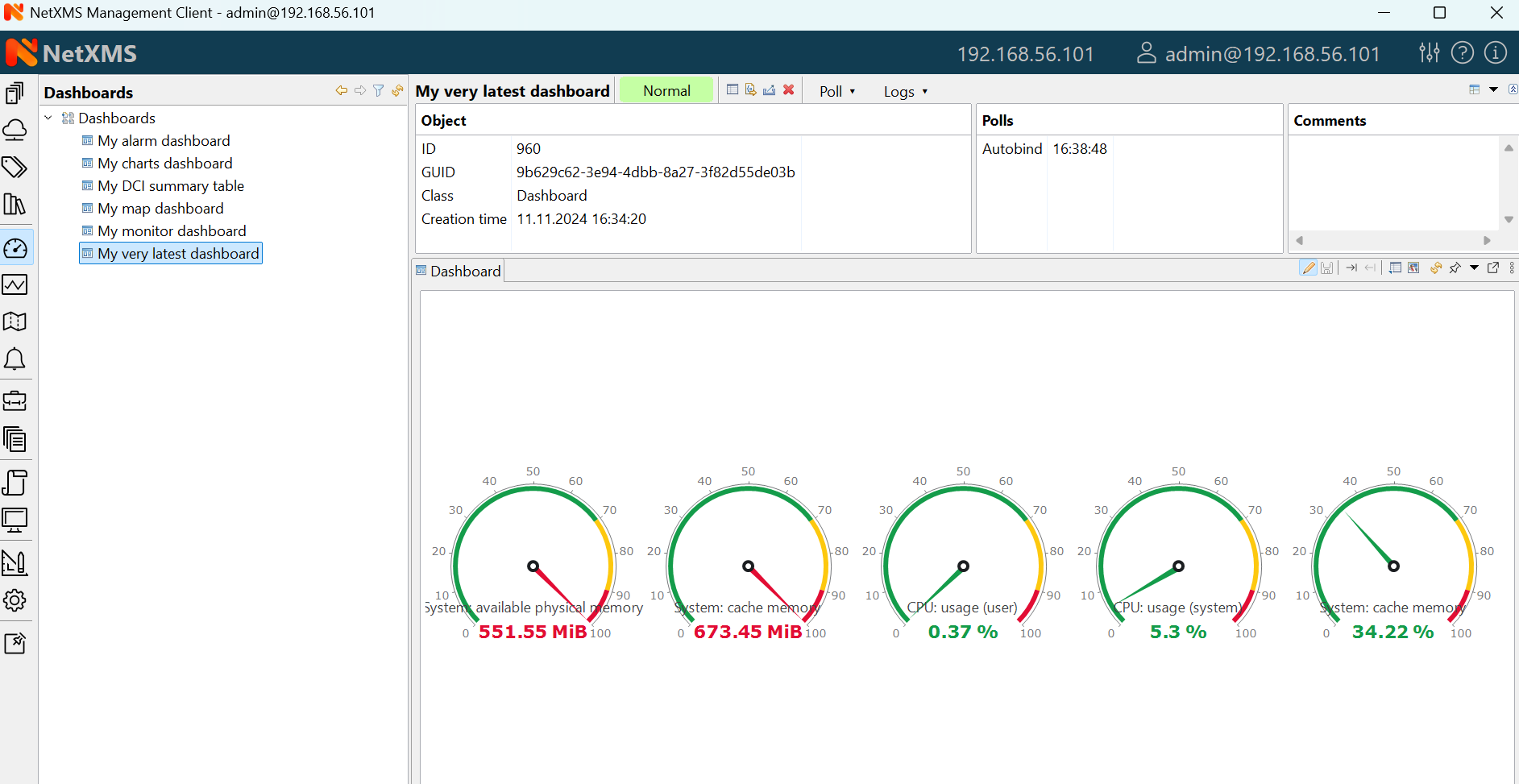This screenshot has width=1519, height=784.
Task: Select My charts dashboard in tree
Action: pyautogui.click(x=164, y=164)
